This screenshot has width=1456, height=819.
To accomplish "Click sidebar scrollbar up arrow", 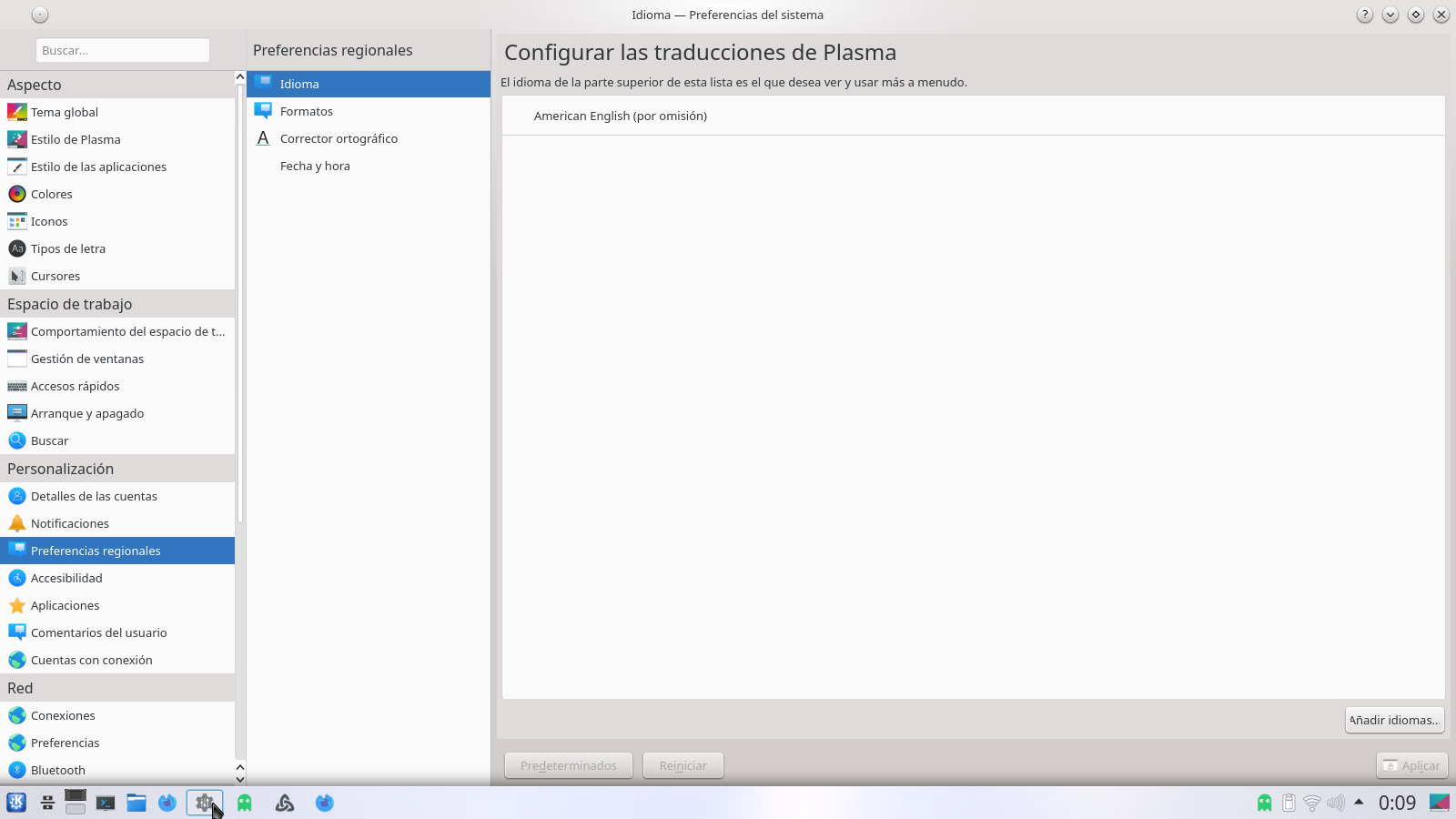I will click(x=240, y=77).
